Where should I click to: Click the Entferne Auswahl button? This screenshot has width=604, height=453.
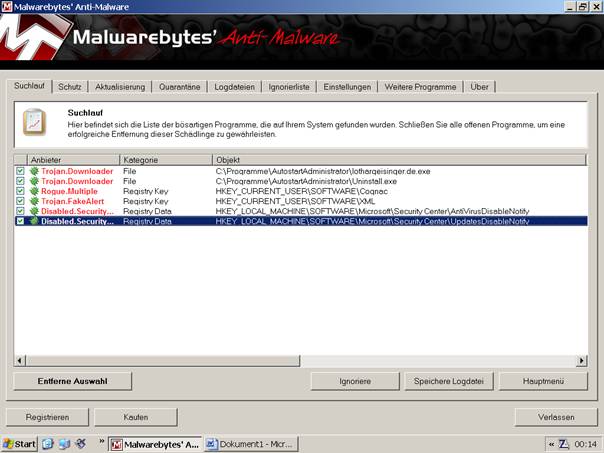click(73, 381)
